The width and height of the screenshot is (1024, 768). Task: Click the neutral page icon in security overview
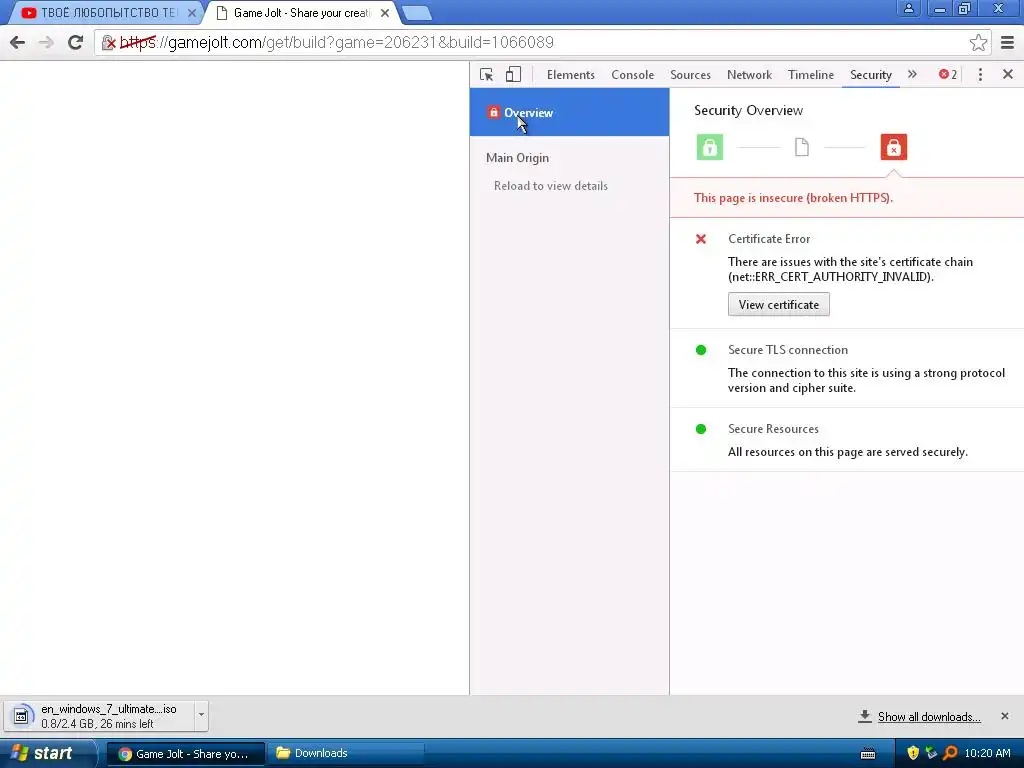point(801,147)
